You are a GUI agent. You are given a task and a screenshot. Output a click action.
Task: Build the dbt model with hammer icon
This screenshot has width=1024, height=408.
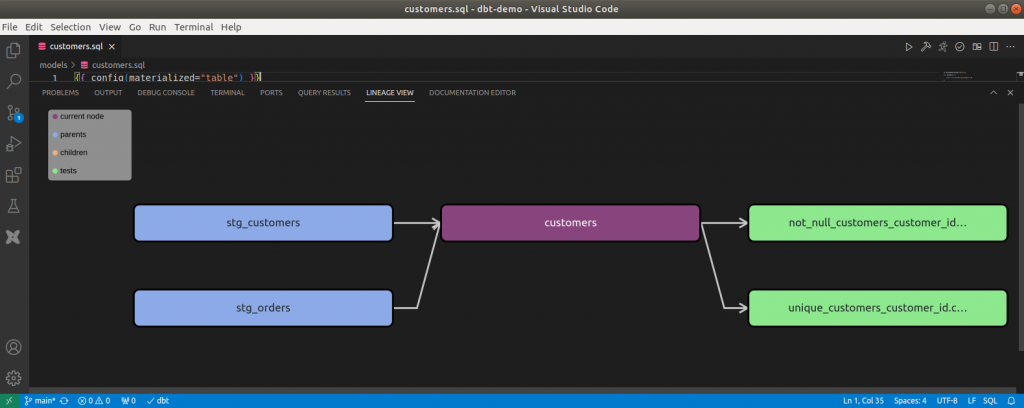pyautogui.click(x=925, y=46)
